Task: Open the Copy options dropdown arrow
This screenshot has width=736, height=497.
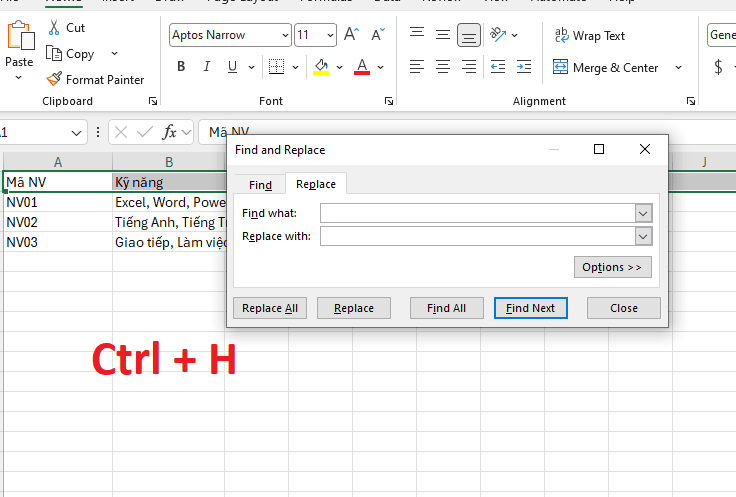Action: tap(115, 54)
